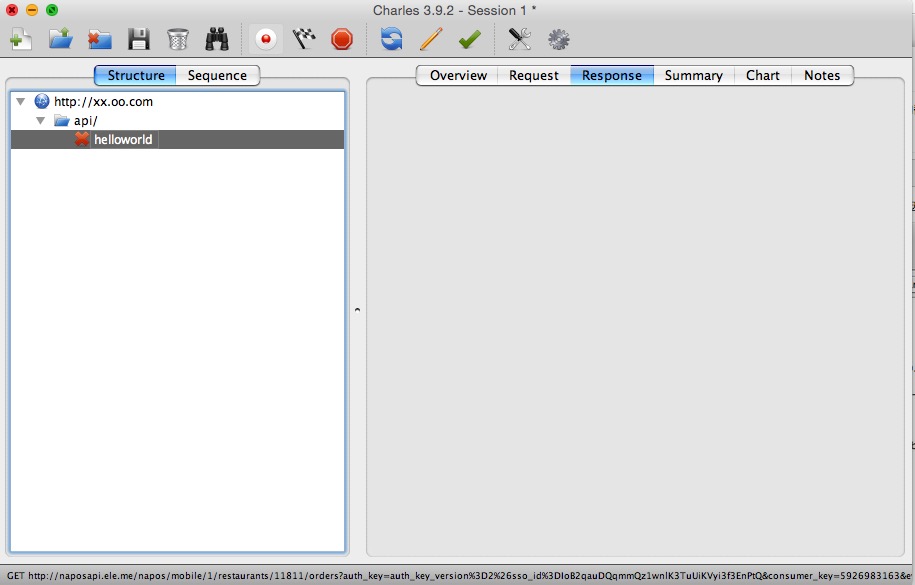The width and height of the screenshot is (915, 585).
Task: Clear the session with trash can icon
Action: coord(177,39)
